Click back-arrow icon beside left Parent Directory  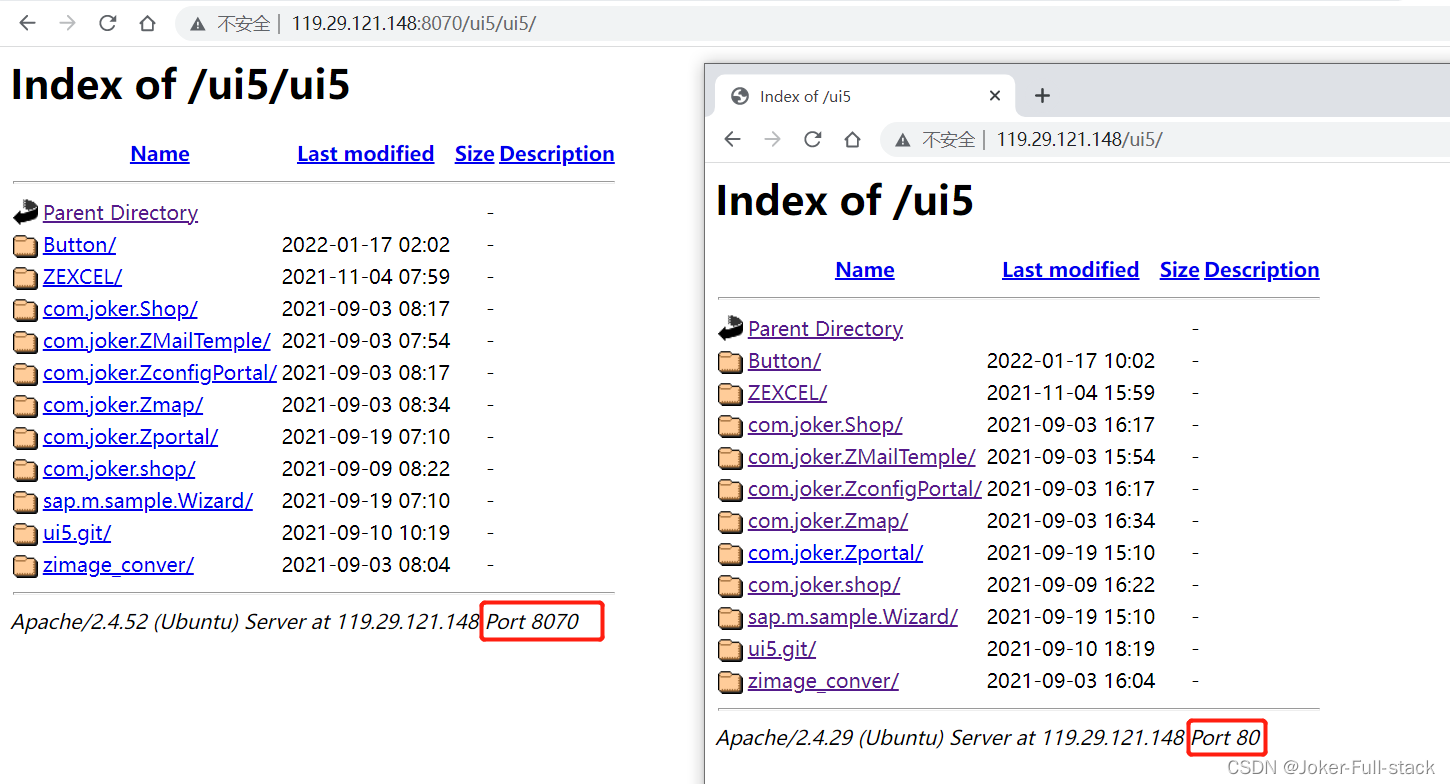click(x=25, y=213)
